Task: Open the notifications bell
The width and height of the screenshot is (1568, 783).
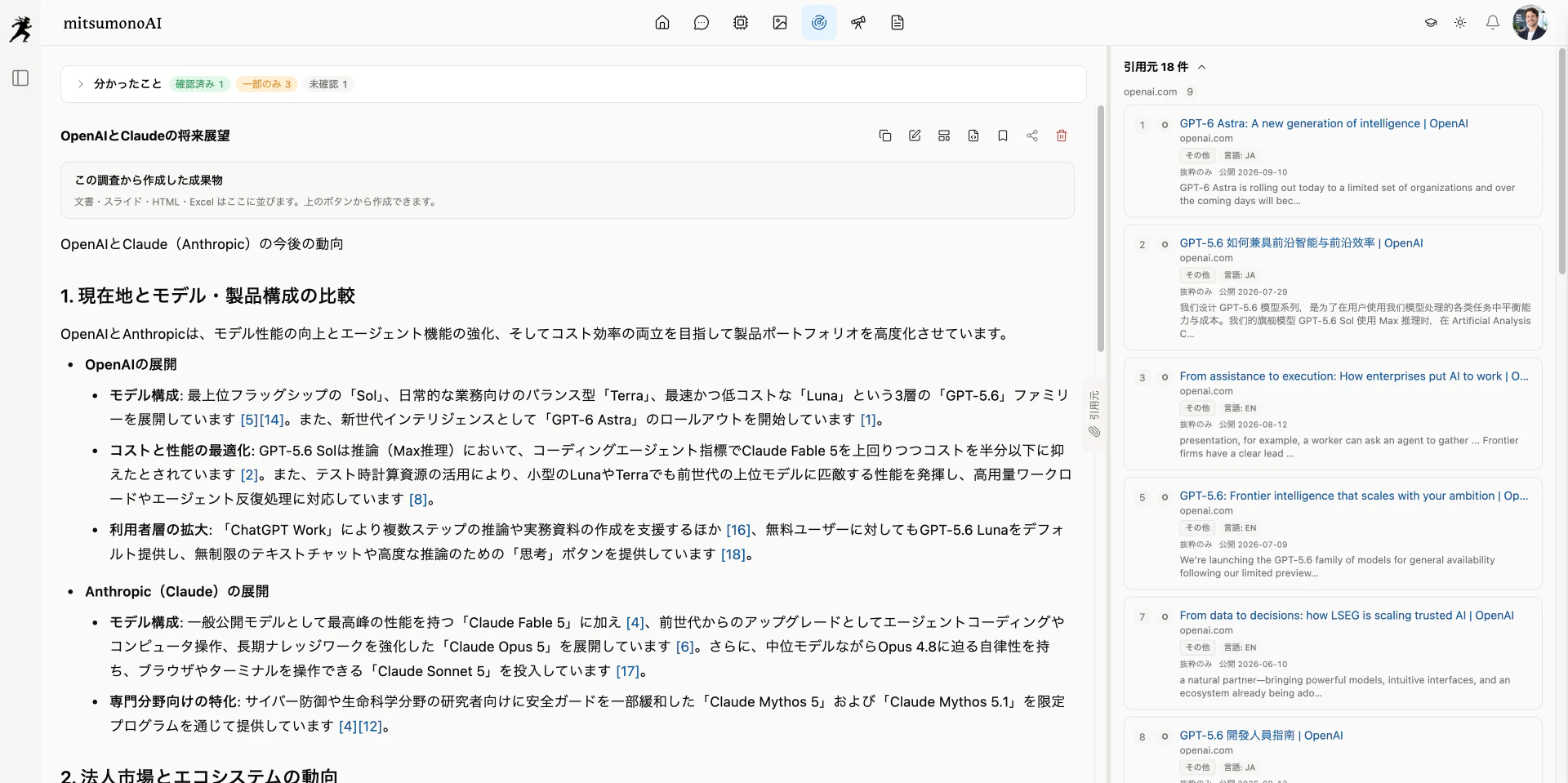Action: tap(1493, 23)
